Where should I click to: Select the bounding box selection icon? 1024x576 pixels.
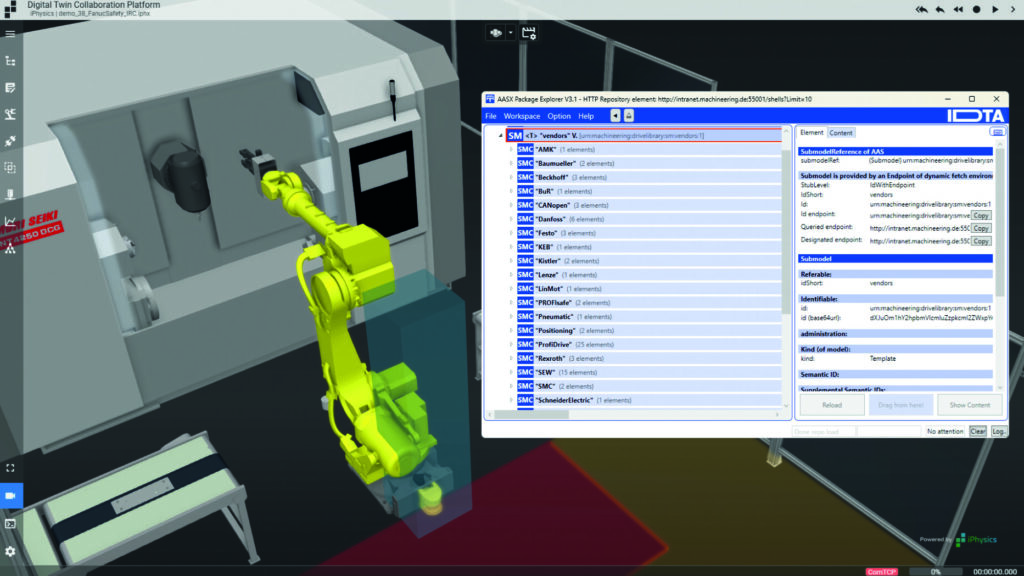(10, 168)
